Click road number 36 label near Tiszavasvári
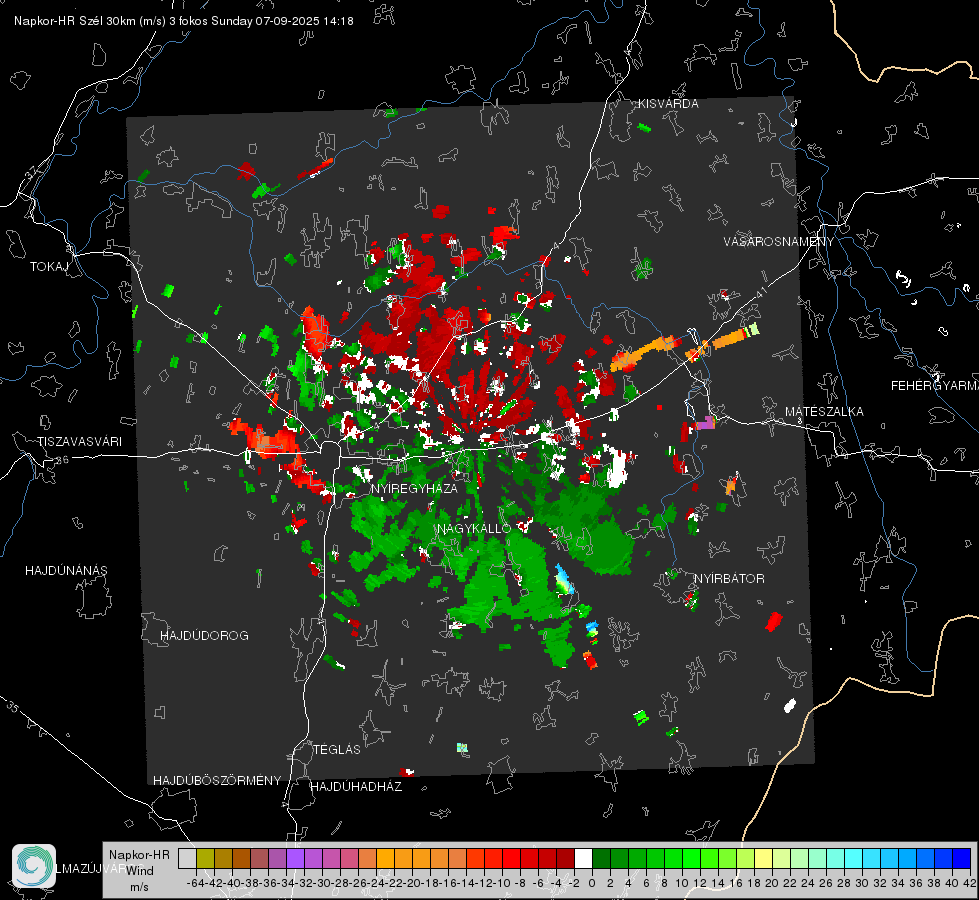Viewport: 979px width, 900px height. point(62,460)
